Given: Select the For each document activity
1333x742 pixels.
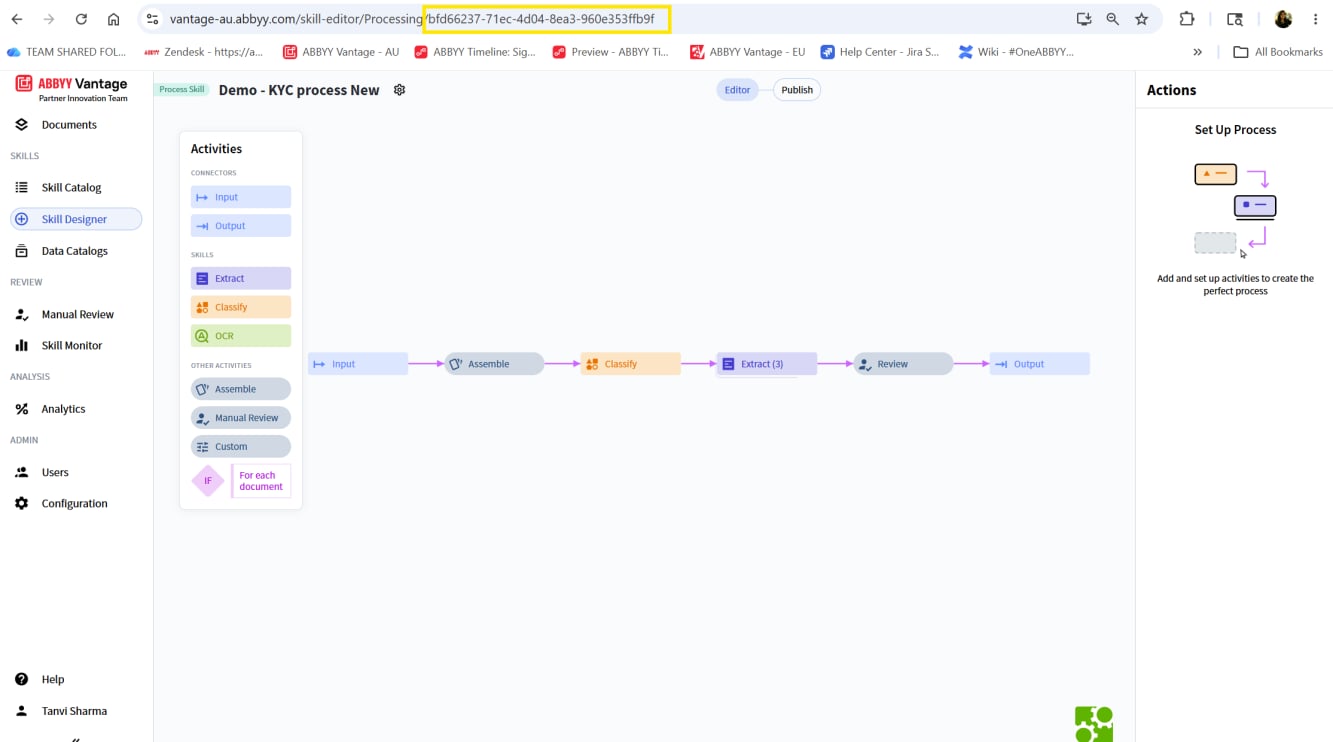Looking at the screenshot, I should click(x=261, y=481).
